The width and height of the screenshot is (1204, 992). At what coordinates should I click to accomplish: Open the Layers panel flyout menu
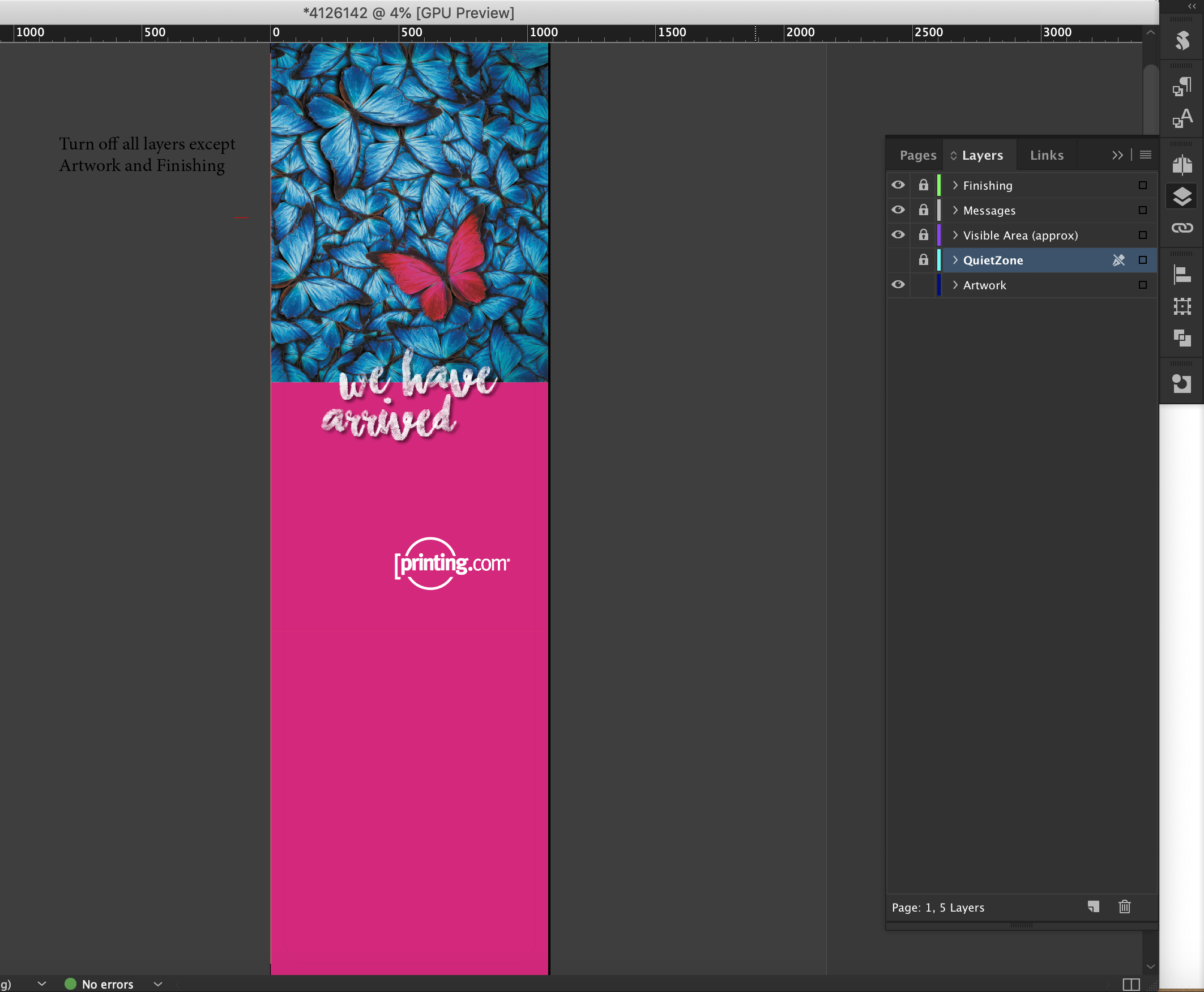point(1145,155)
